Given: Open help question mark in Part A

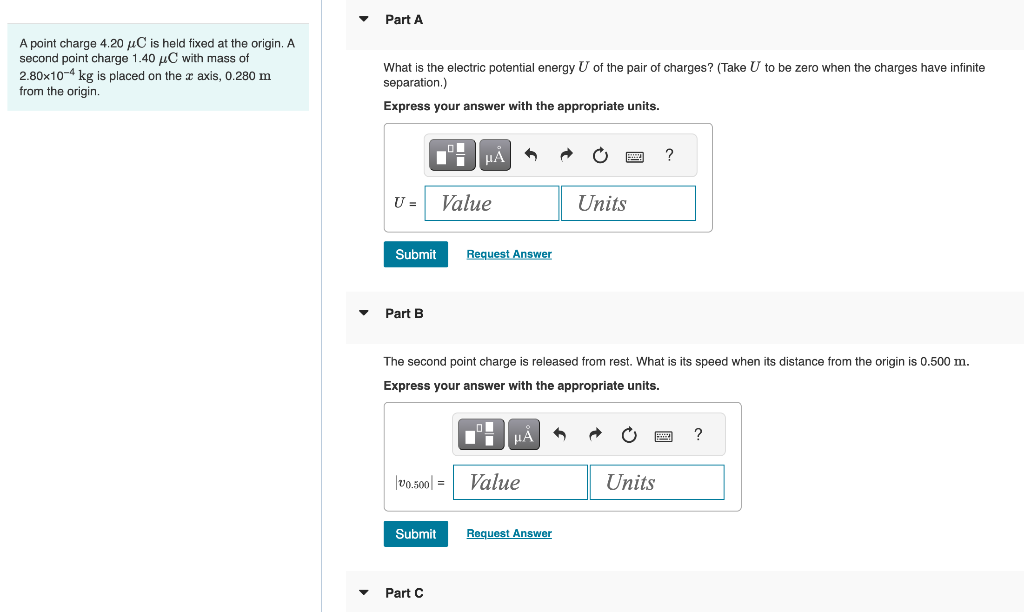Looking at the screenshot, I should [x=669, y=155].
